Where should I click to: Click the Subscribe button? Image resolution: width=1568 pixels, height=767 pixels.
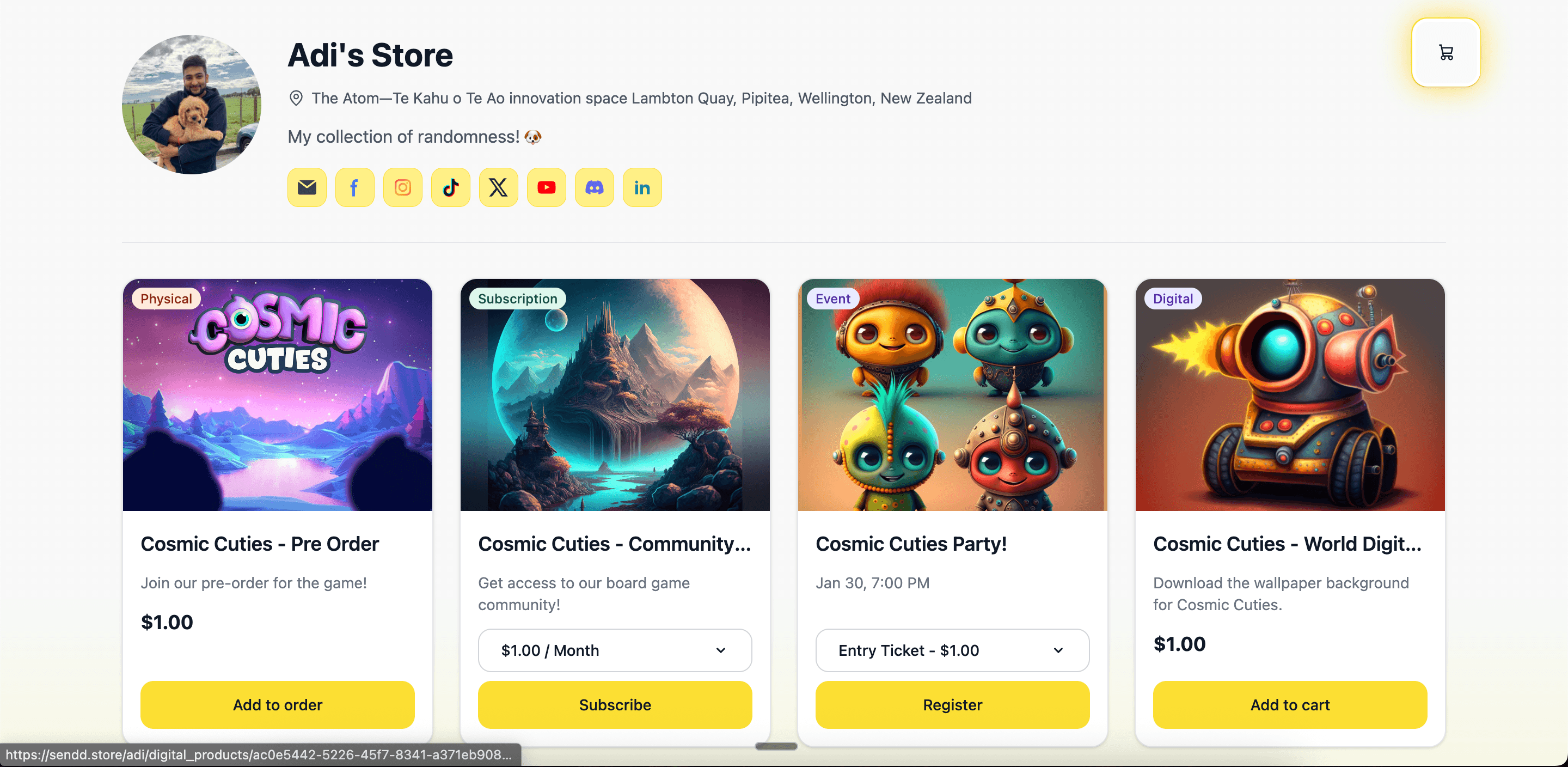point(615,704)
